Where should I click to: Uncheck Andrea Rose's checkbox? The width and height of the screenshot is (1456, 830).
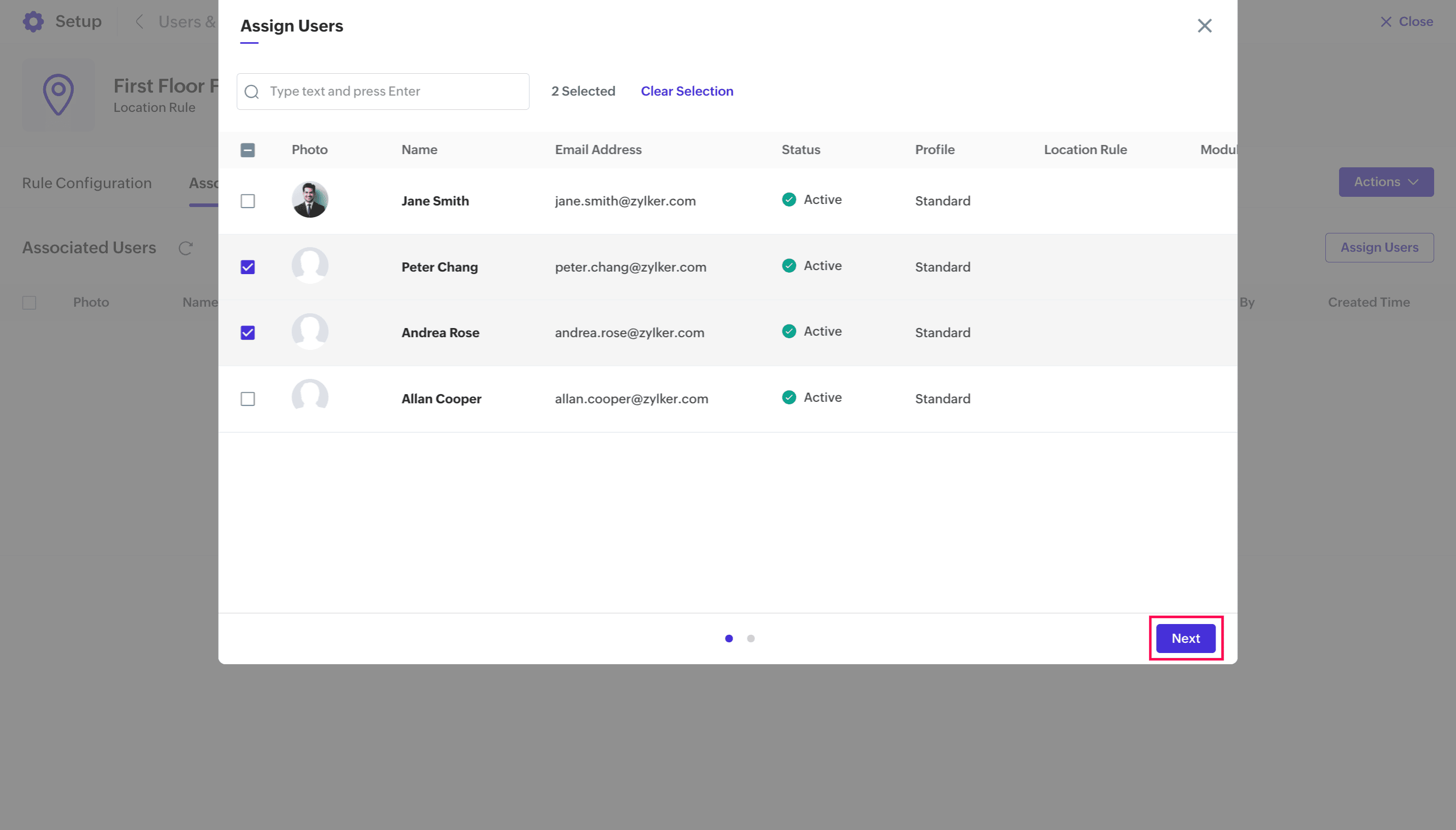pyautogui.click(x=248, y=333)
